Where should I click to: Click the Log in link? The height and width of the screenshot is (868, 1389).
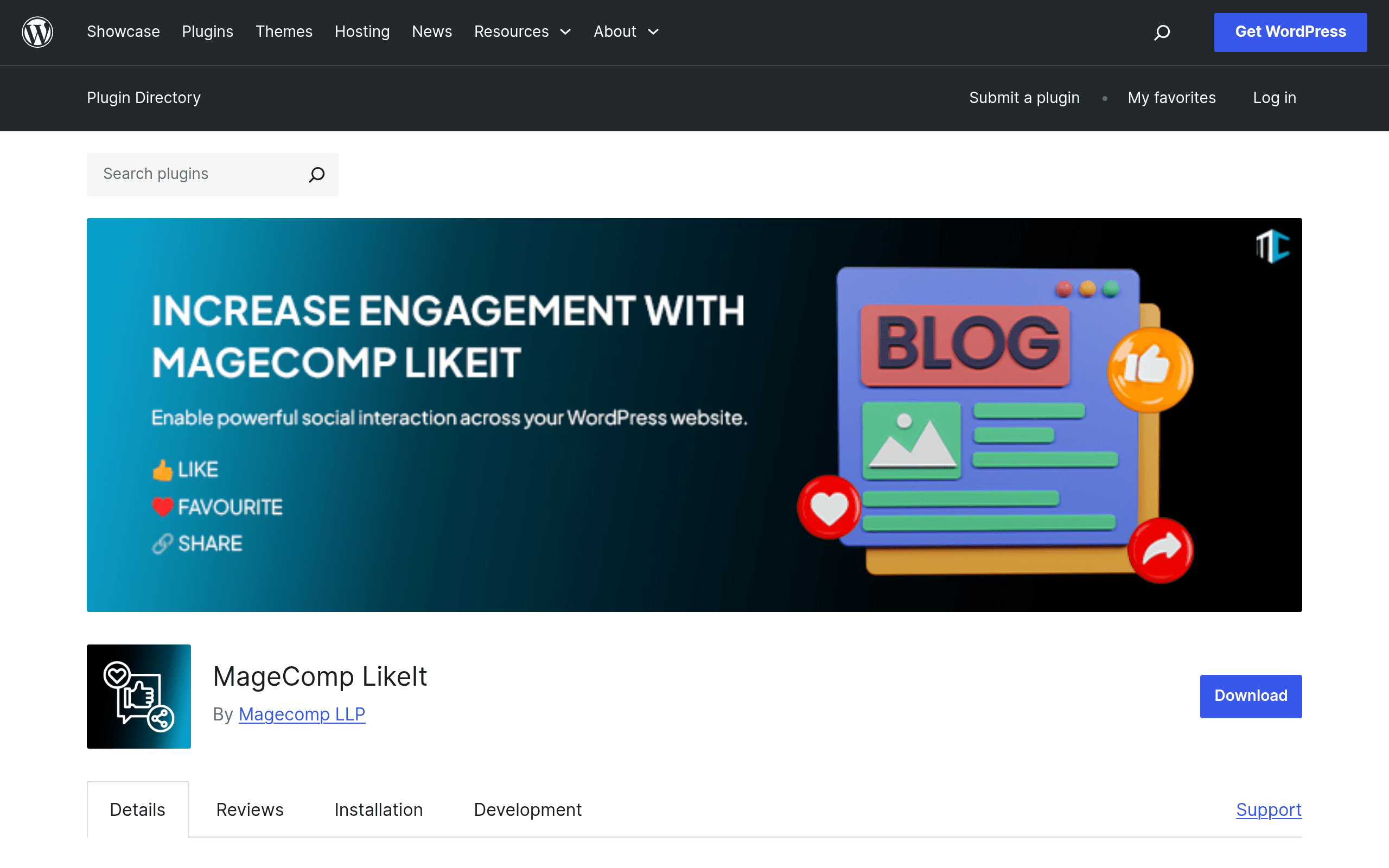pos(1274,98)
